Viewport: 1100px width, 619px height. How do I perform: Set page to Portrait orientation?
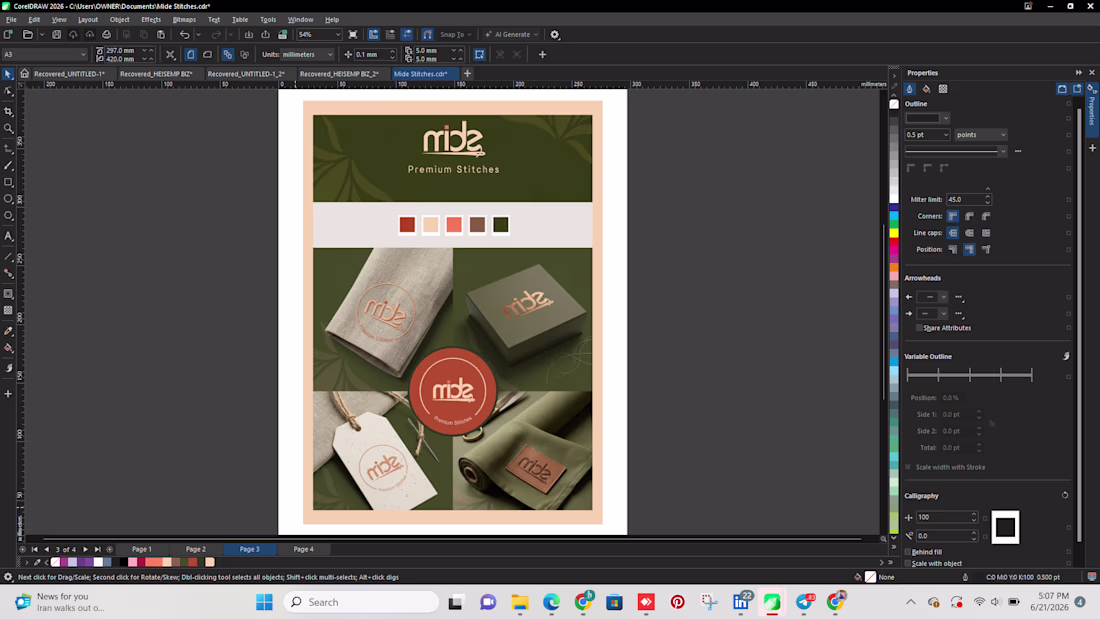pos(190,54)
